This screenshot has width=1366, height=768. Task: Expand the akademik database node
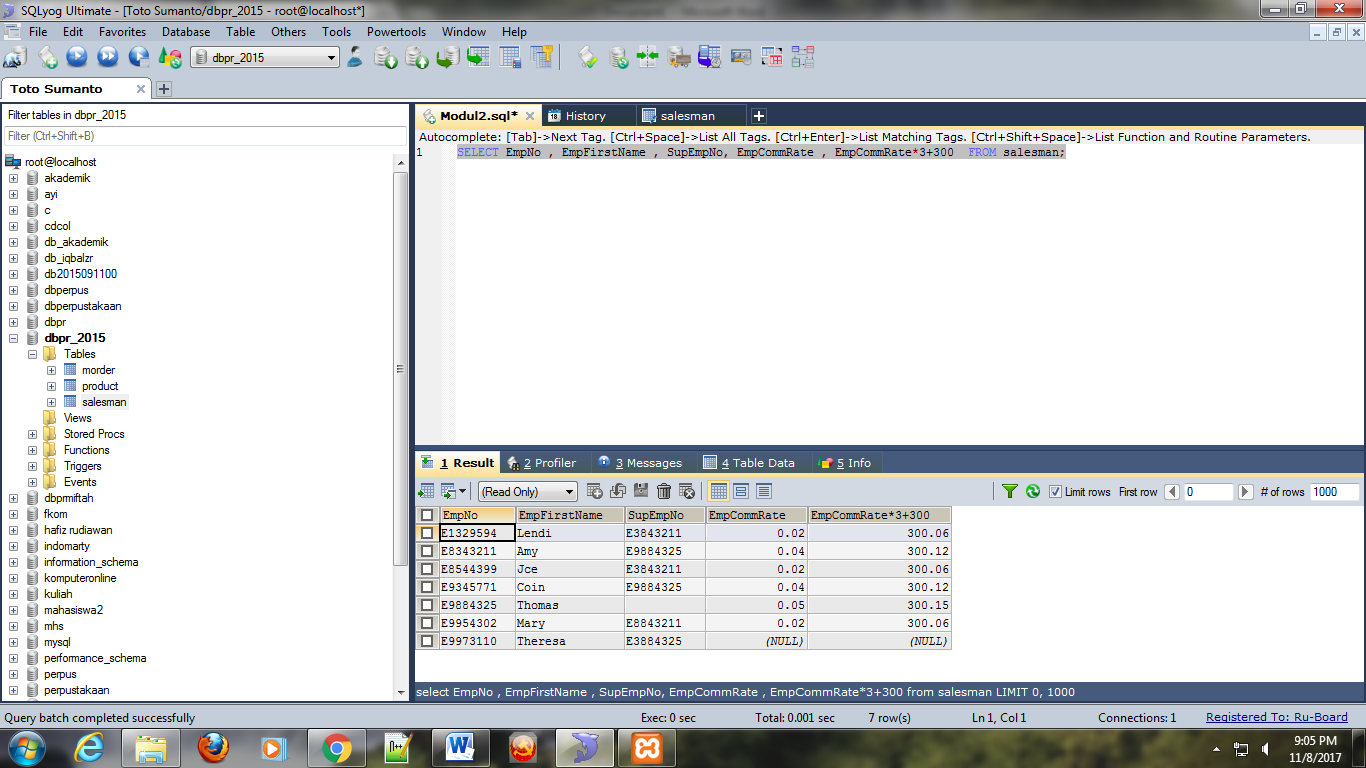coord(14,178)
